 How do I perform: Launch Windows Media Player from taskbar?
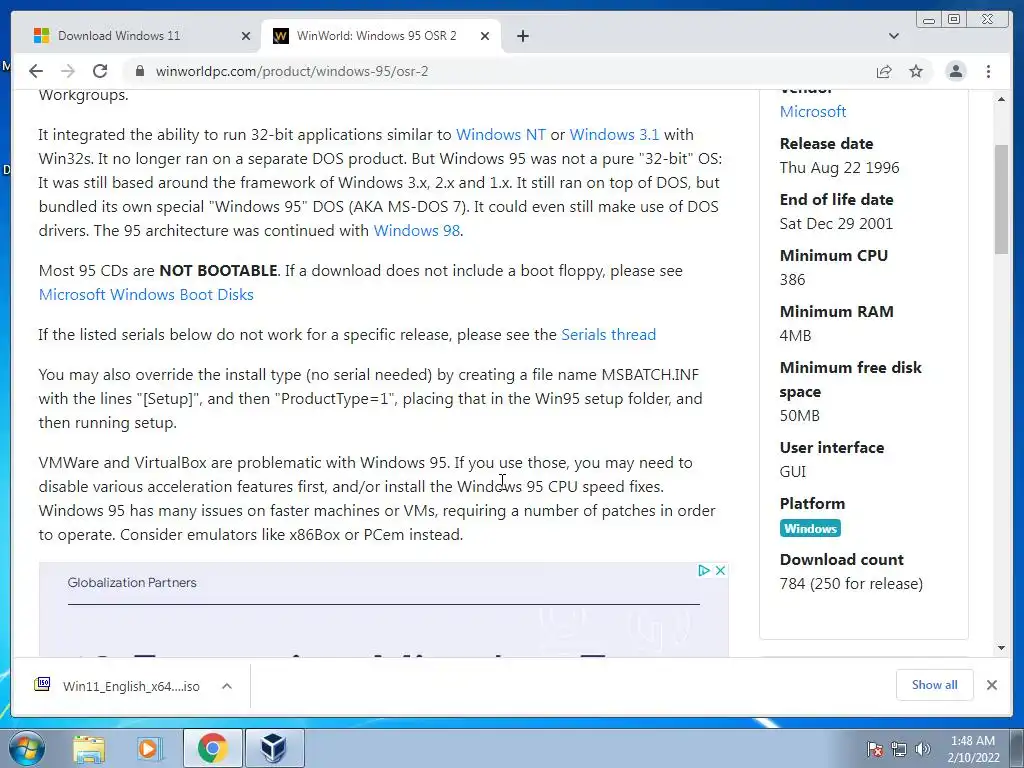click(x=150, y=748)
